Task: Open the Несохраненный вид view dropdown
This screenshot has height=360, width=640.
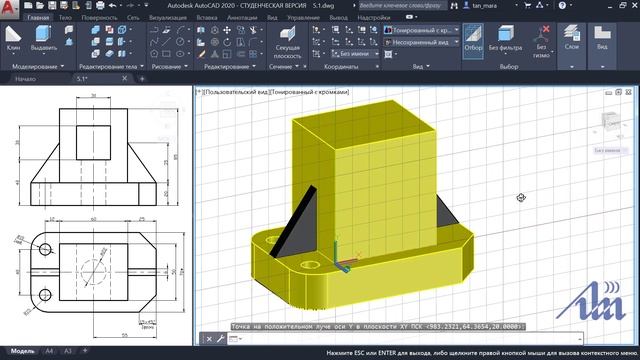Action: 422,42
